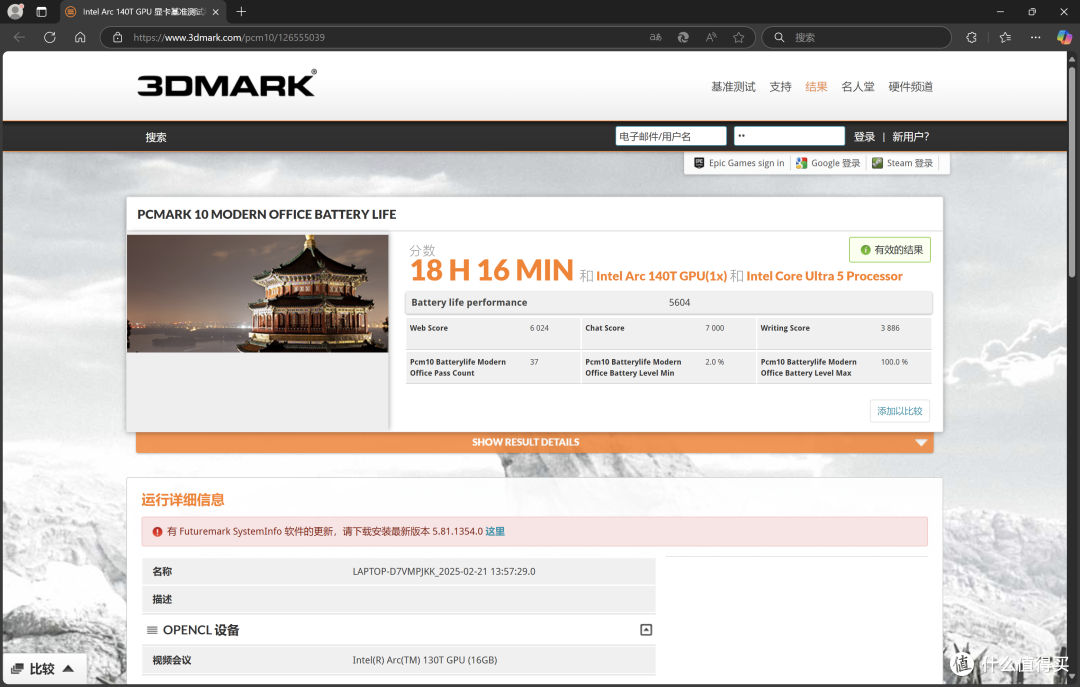Click the translate page icon in address bar

click(656, 37)
